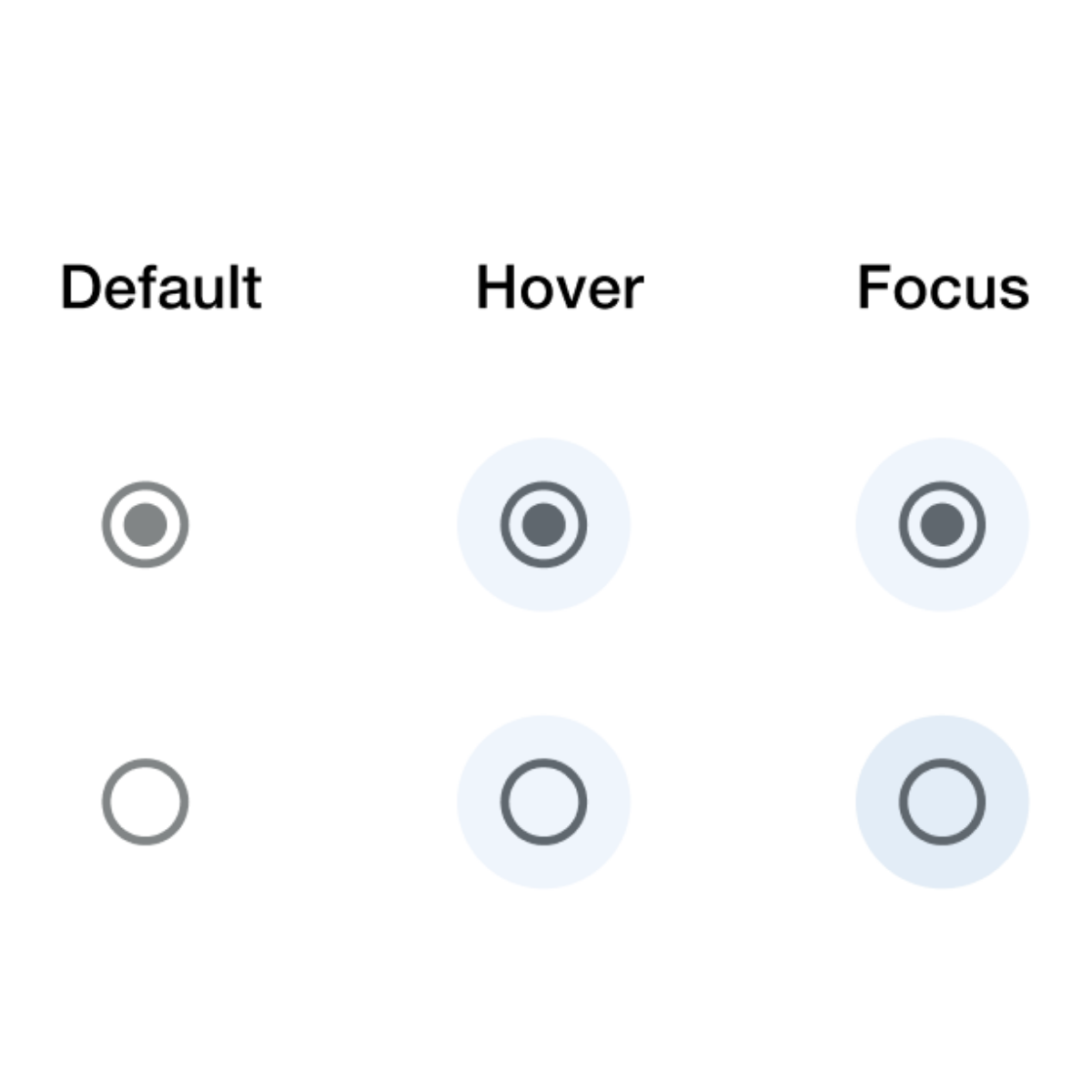The height and width of the screenshot is (1092, 1092).
Task: Click the empty radio button under Default
Action: click(x=146, y=802)
